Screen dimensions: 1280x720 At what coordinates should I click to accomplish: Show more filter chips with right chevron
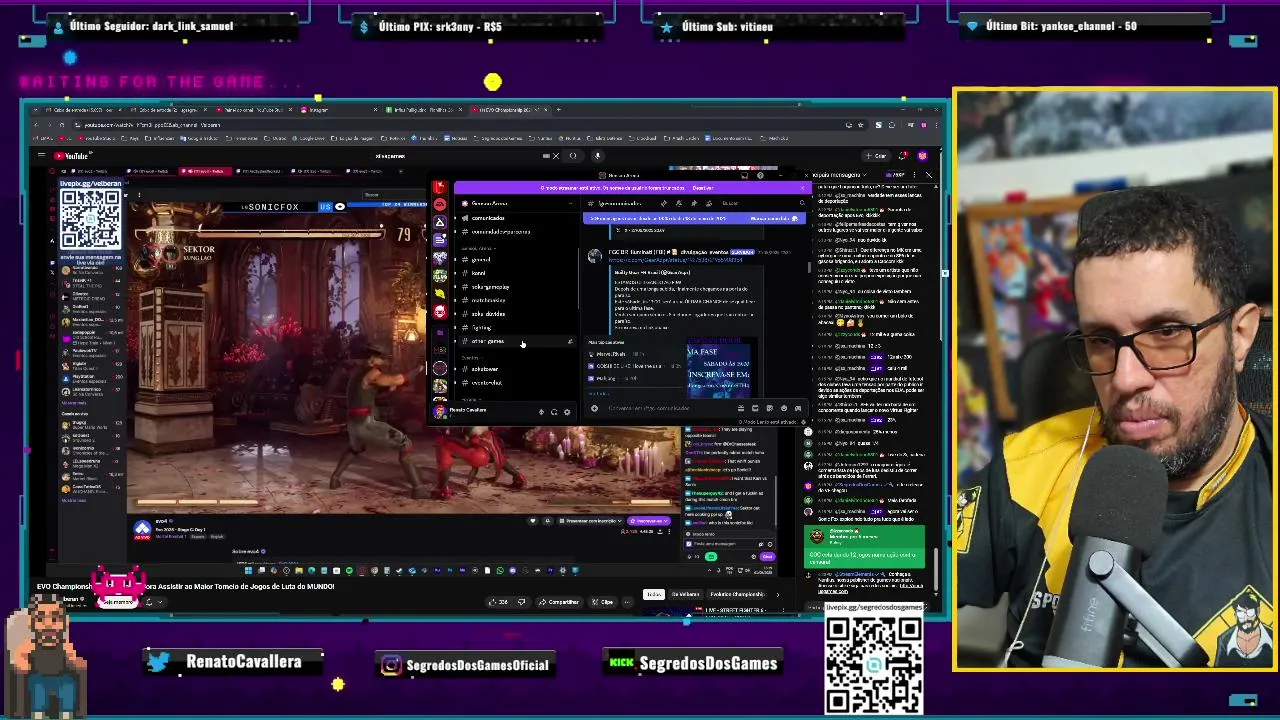[777, 595]
